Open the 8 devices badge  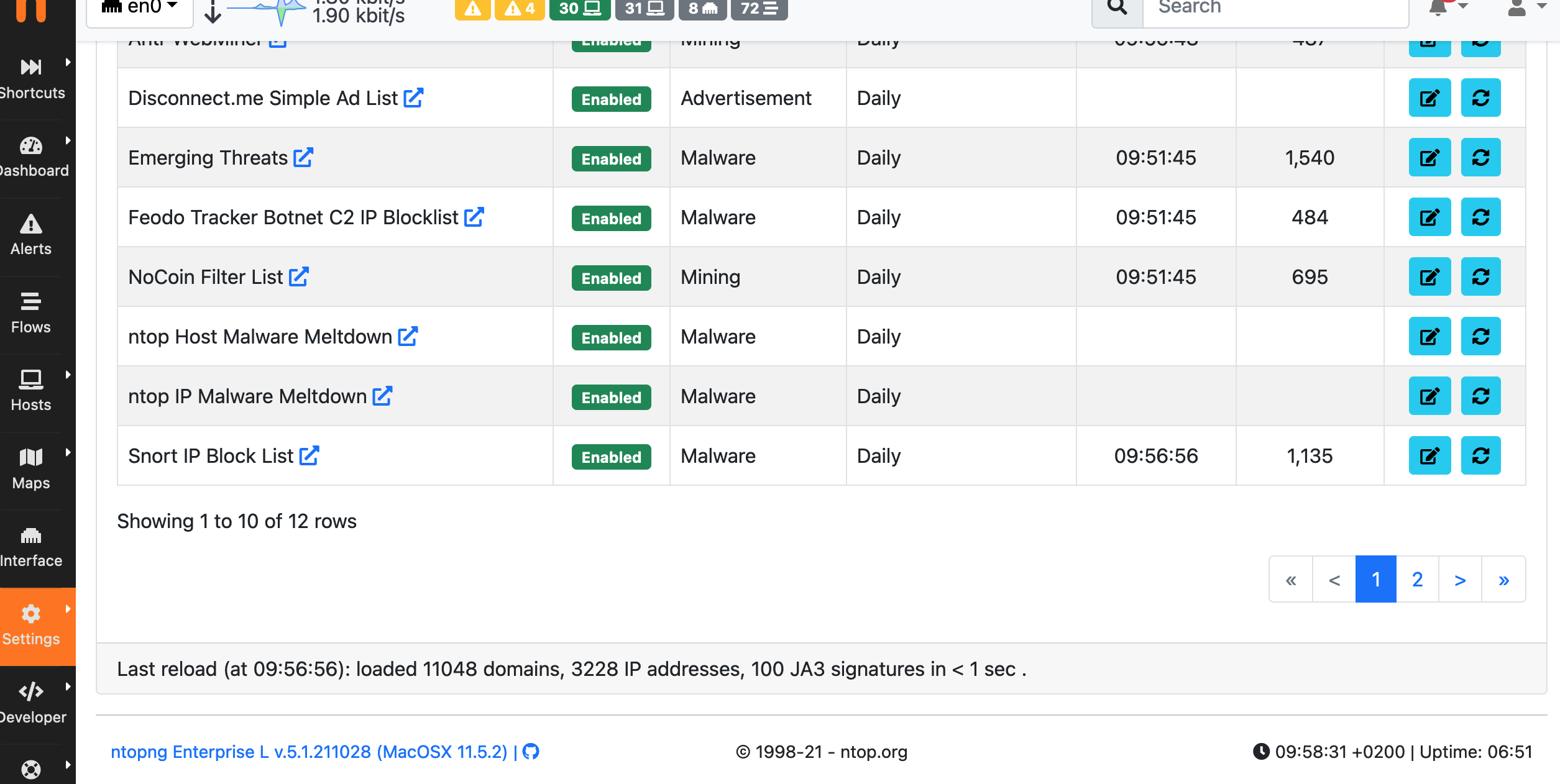point(703,9)
